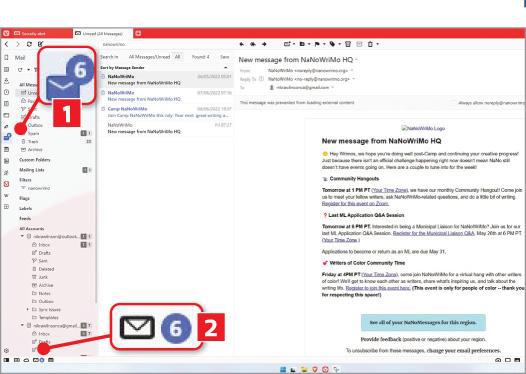
Task: Compose a new mail message
Action: click(x=41, y=44)
